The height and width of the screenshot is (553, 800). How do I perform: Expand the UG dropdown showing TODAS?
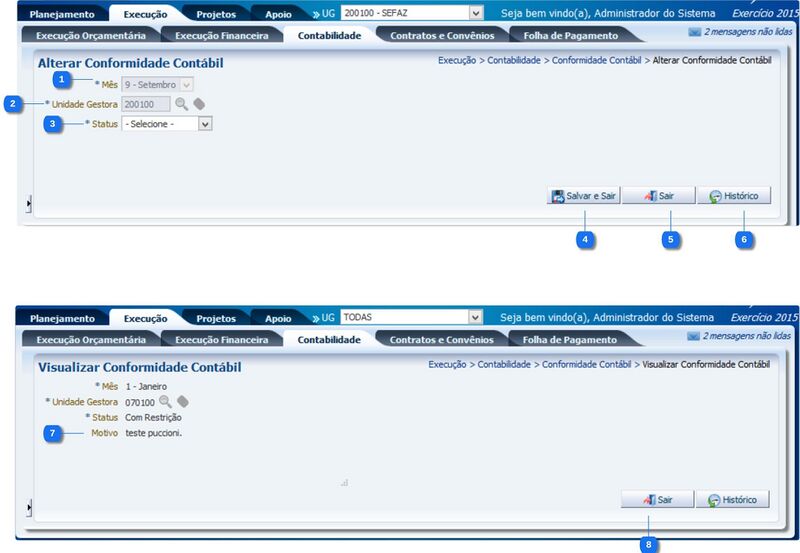click(475, 317)
